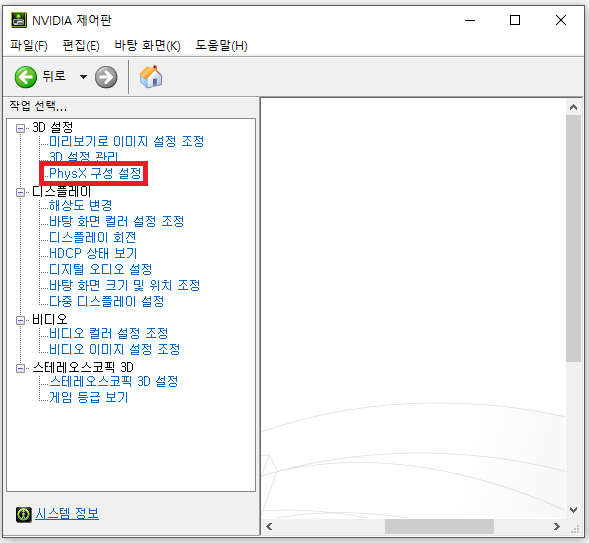
Task: Click the NVIDIA title bar app icon
Action: pos(19,20)
